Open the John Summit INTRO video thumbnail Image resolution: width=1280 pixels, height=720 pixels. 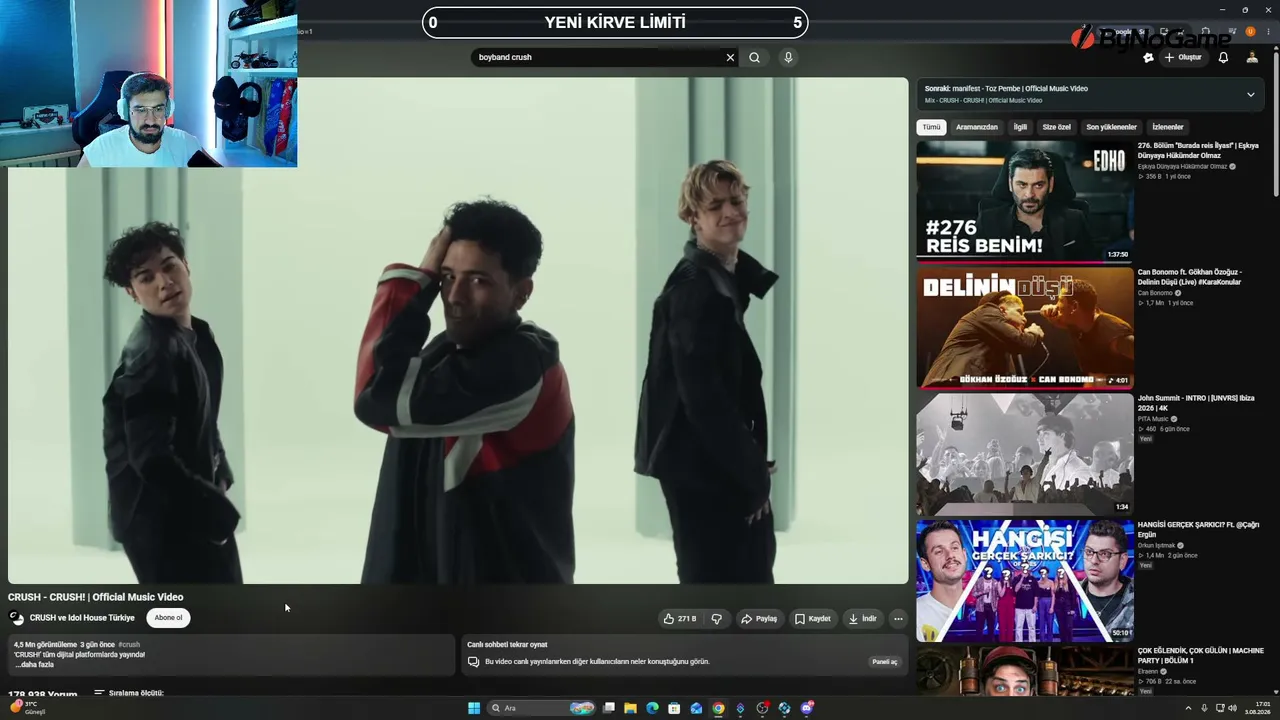pyautogui.click(x=1025, y=453)
